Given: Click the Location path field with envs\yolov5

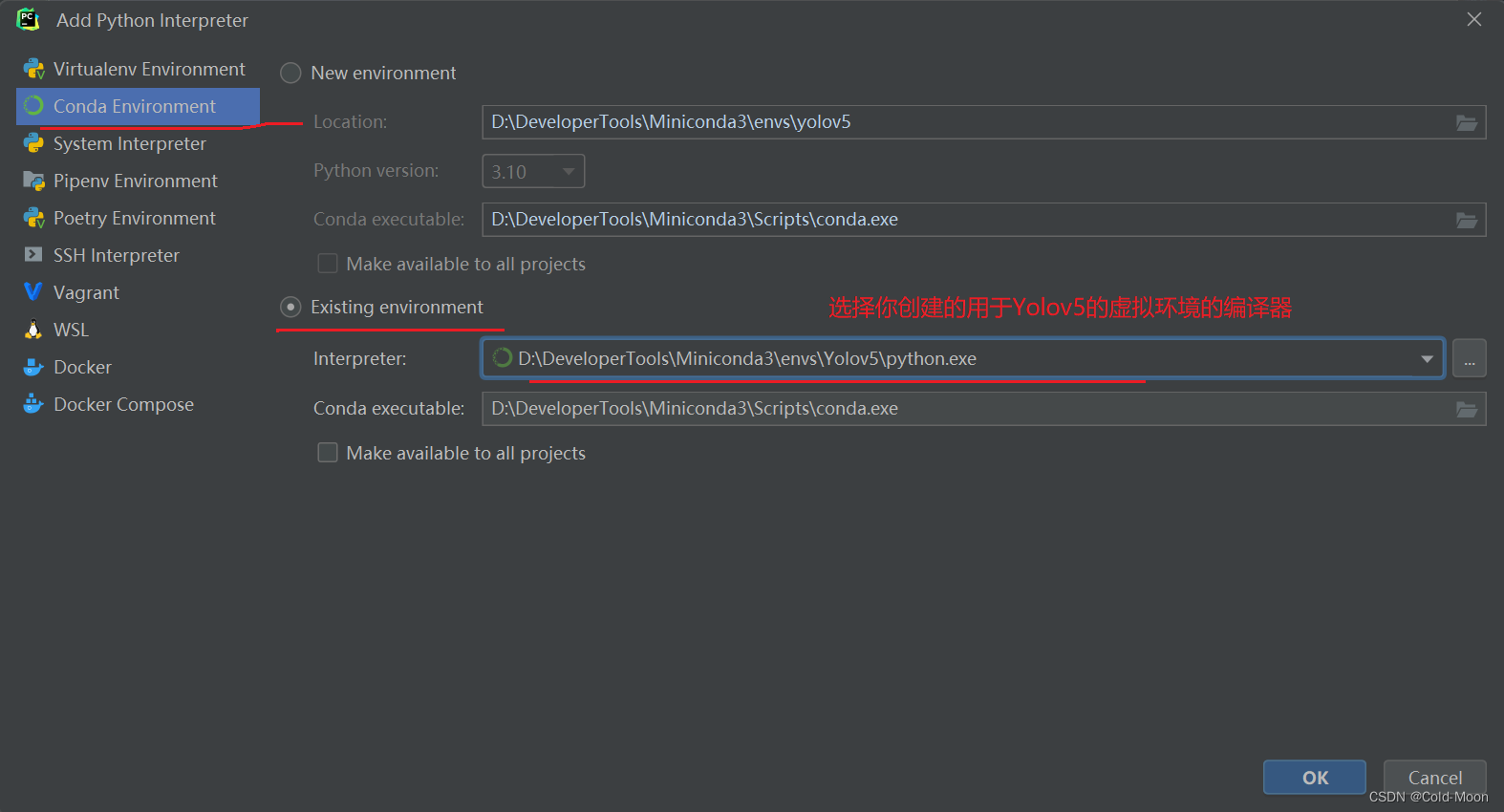Looking at the screenshot, I should pyautogui.click(x=984, y=122).
